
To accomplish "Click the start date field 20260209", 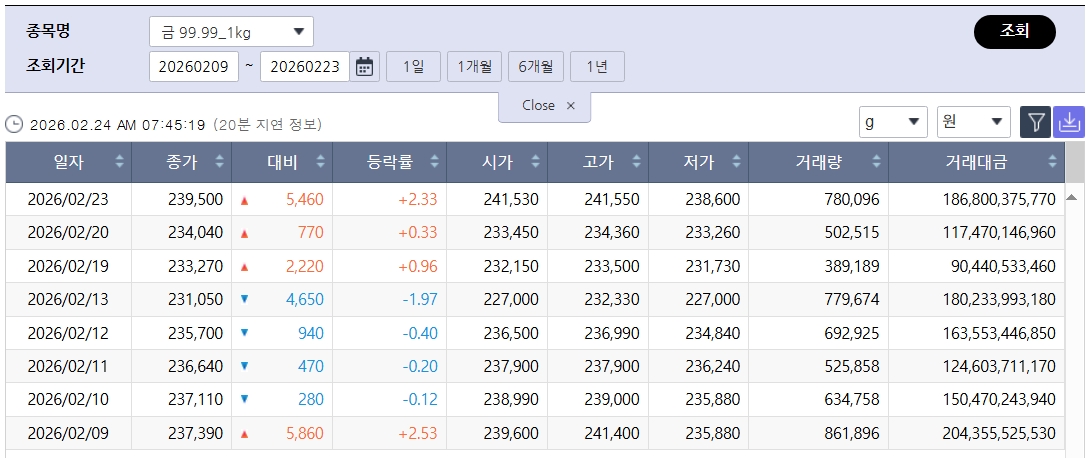I will click(194, 67).
